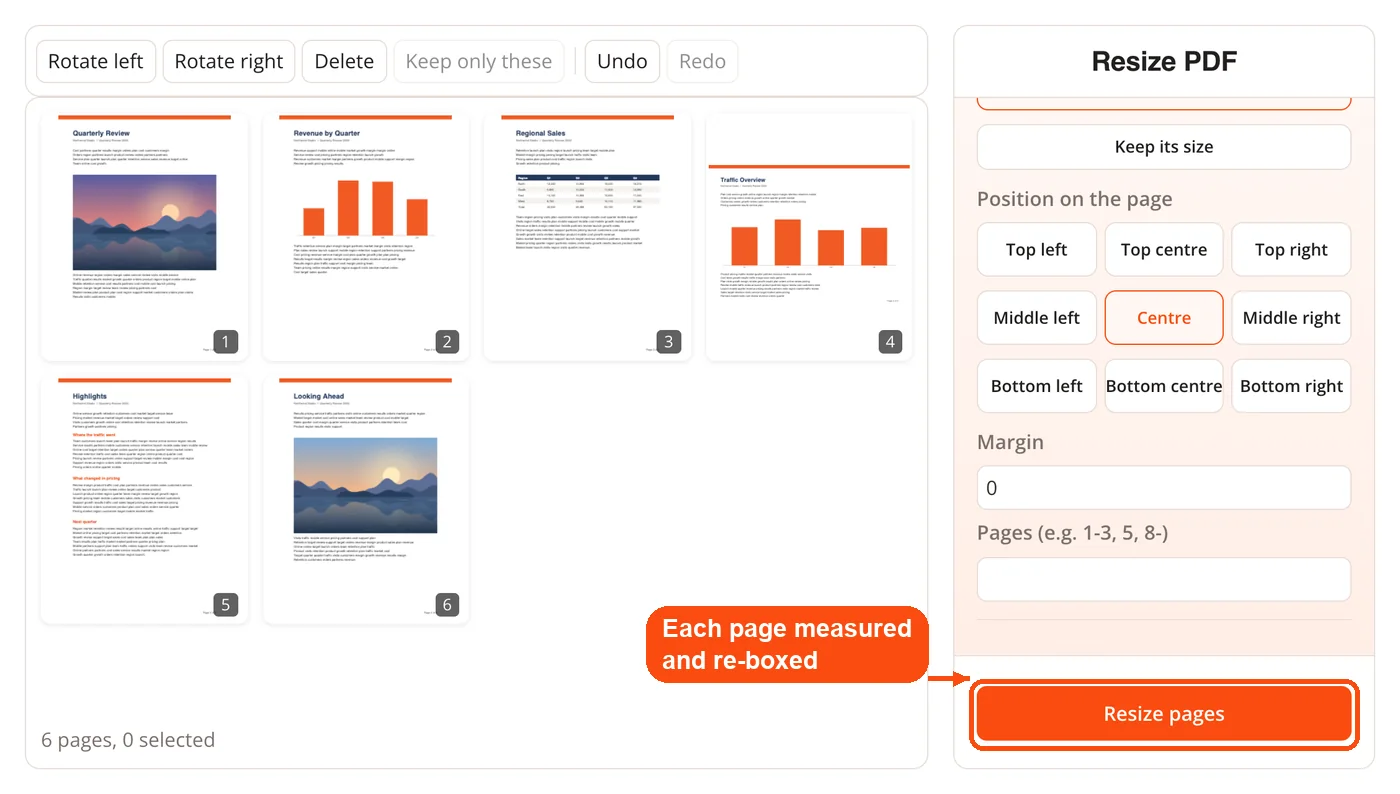1400x794 pixels.
Task: Select page 2 Revenue by Quarter thumbnail
Action: 366,236
